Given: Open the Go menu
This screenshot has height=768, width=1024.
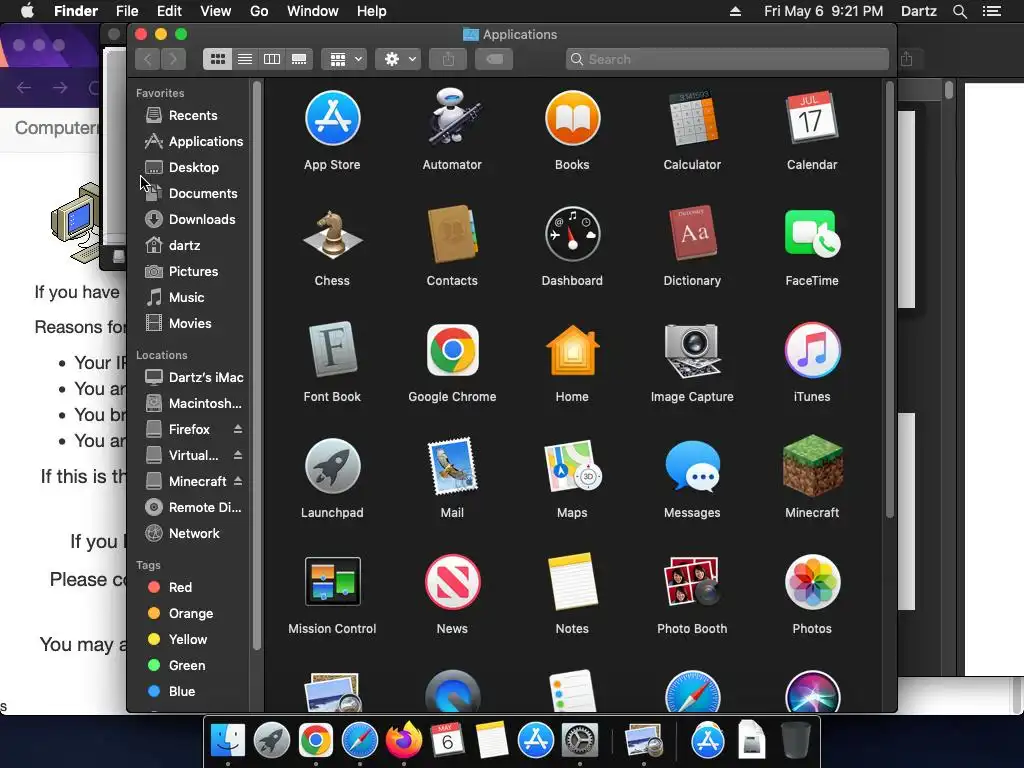Looking at the screenshot, I should [259, 11].
